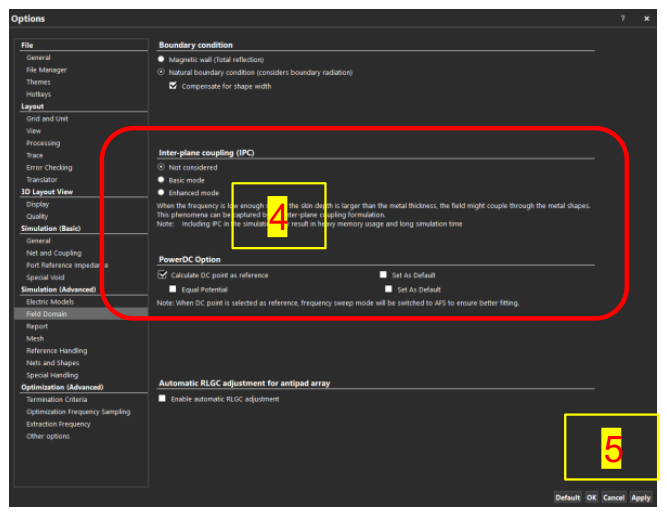Select IPC Not considered option
This screenshot has height=516, width=667.
[161, 167]
